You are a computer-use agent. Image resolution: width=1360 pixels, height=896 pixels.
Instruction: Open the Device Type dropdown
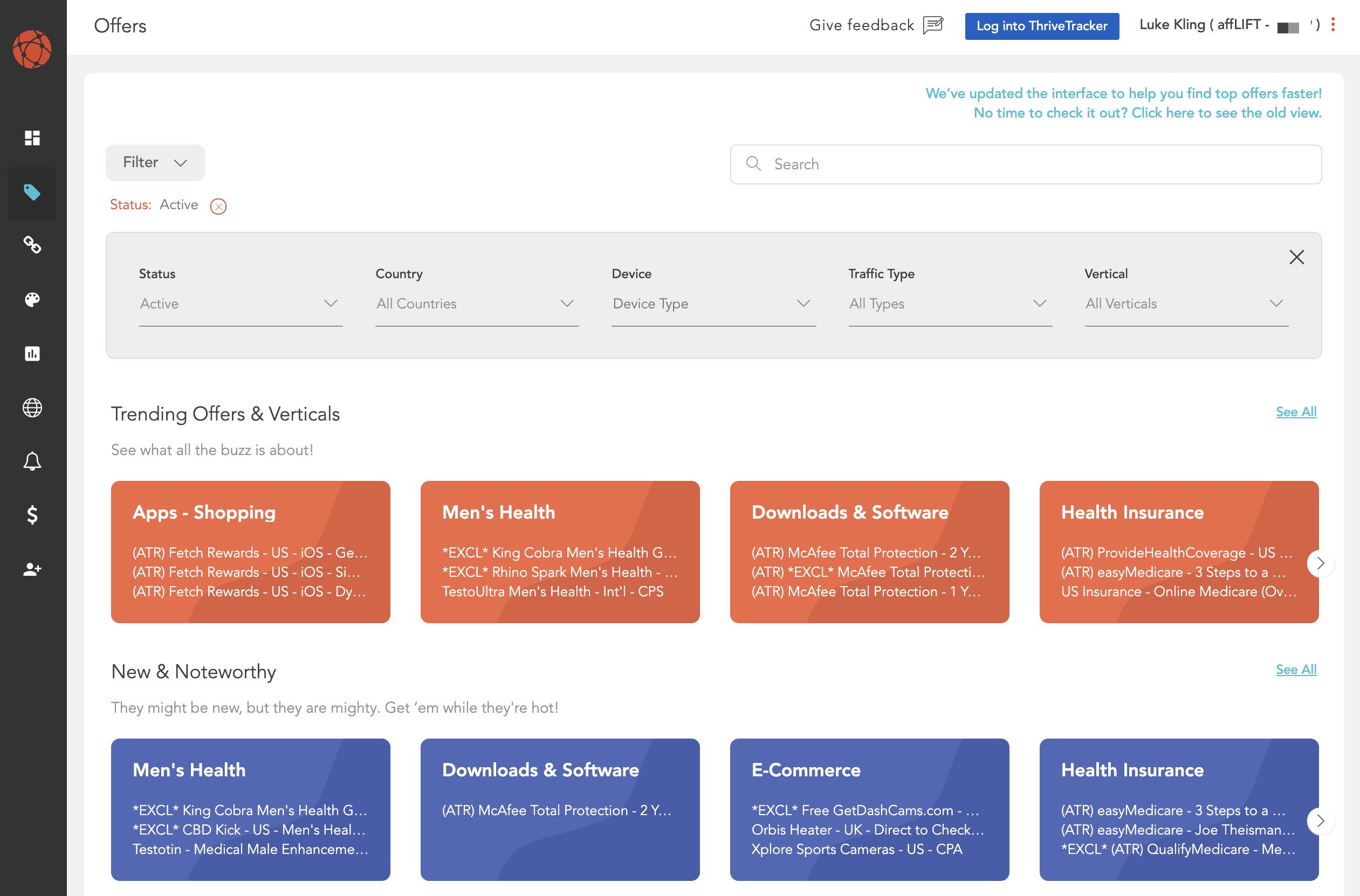[x=714, y=304]
